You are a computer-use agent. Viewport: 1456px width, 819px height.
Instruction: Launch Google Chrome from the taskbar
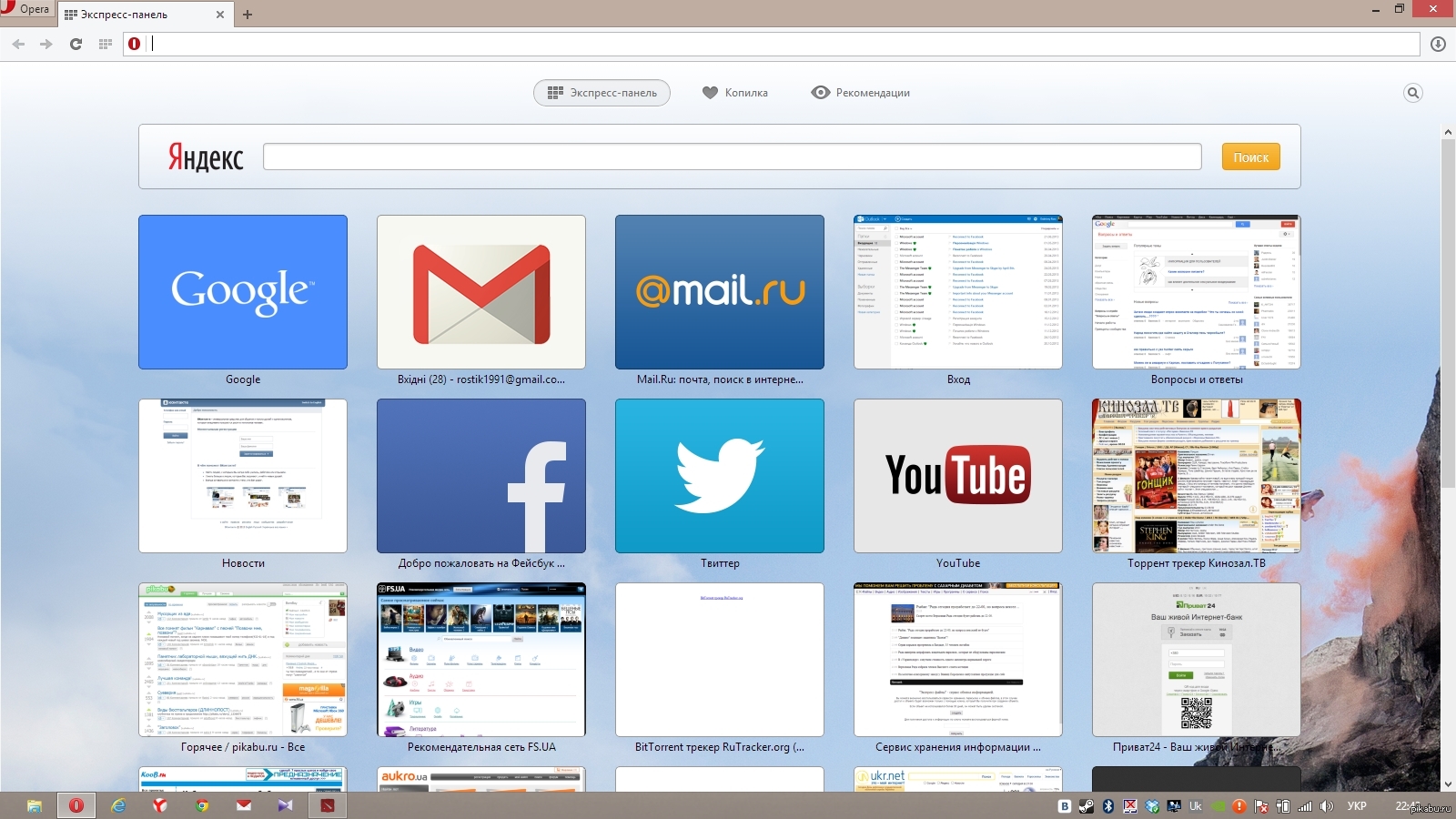[202, 805]
